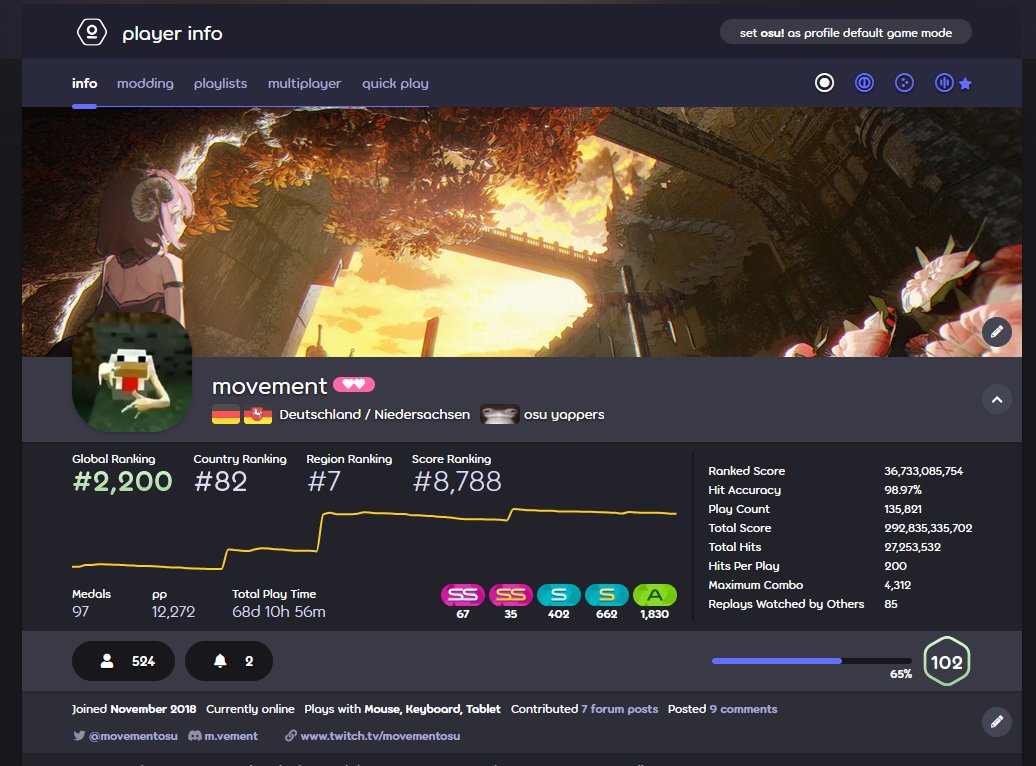
Task: Click the rank history line graph
Action: pos(374,539)
